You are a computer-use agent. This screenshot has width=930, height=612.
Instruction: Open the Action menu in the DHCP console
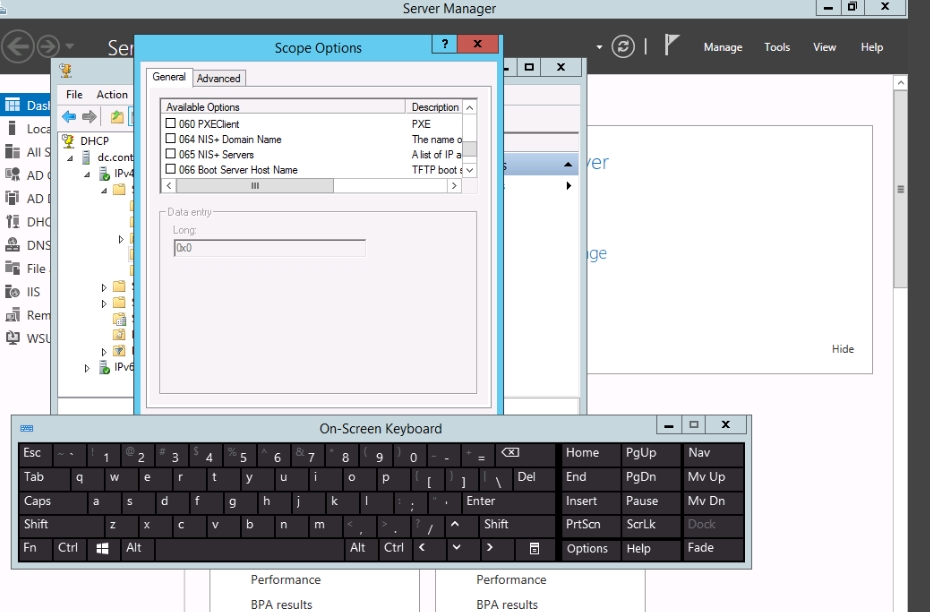click(x=112, y=94)
